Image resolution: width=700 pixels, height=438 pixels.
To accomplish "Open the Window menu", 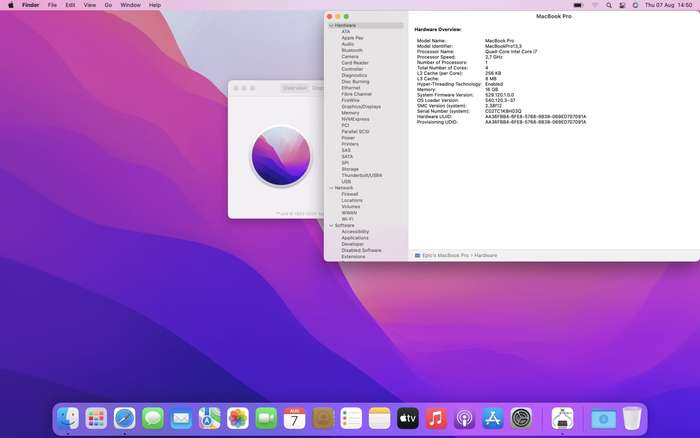I will (130, 5).
